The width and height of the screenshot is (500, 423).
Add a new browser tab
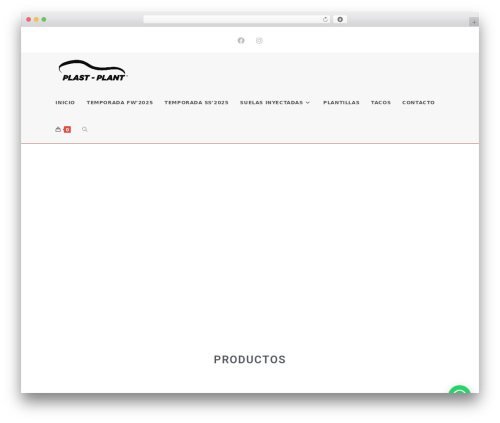[474, 22]
